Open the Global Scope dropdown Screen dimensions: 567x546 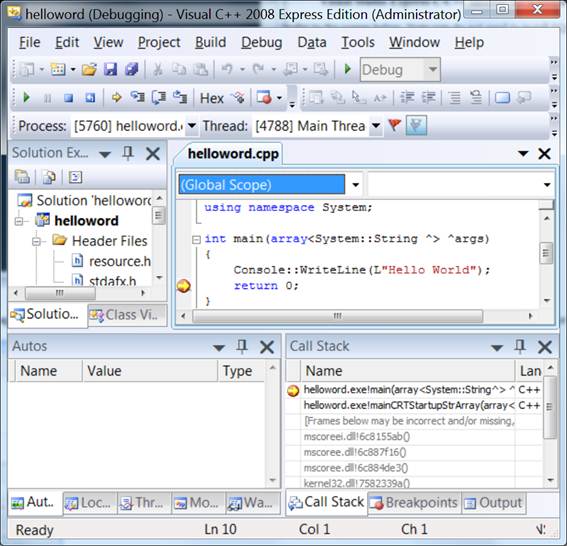tap(356, 185)
